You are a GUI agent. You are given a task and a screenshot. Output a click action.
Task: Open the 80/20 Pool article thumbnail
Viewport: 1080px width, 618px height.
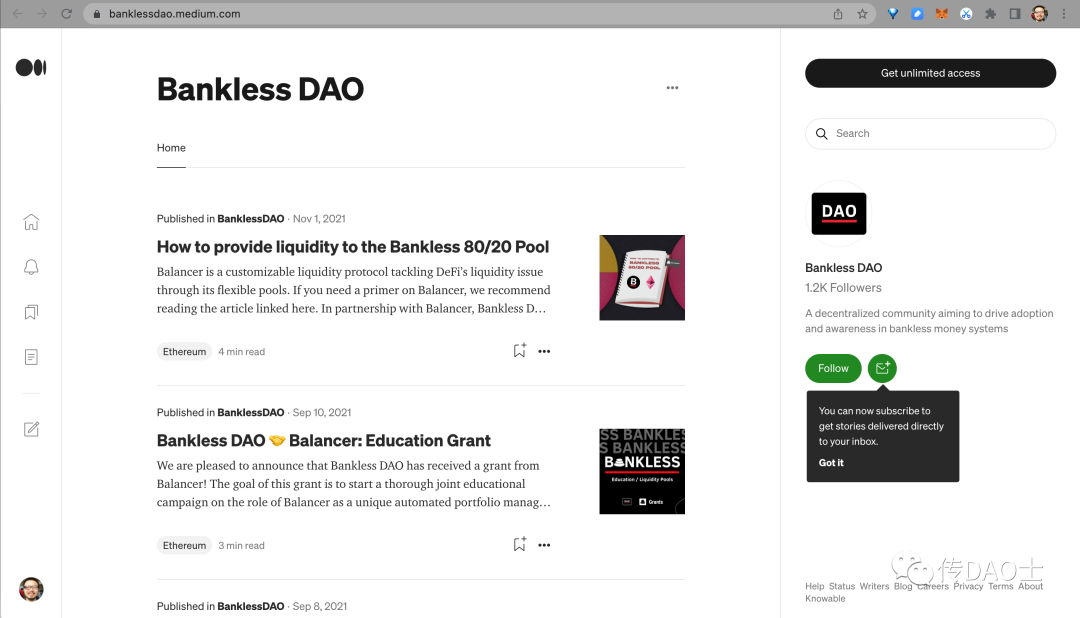642,278
